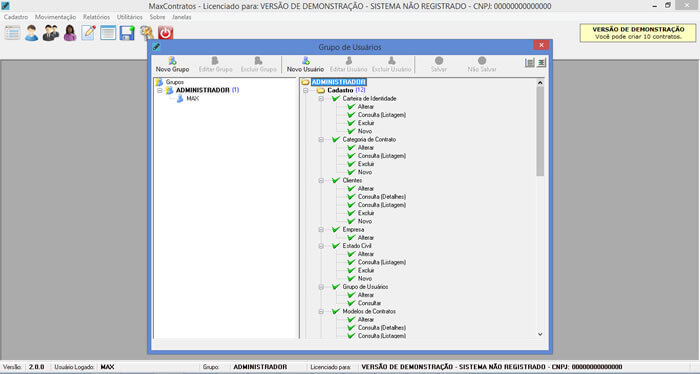Toggle Consultar check under Grupo de Usuários
Screen dimensions: 700x374
(x=351, y=303)
